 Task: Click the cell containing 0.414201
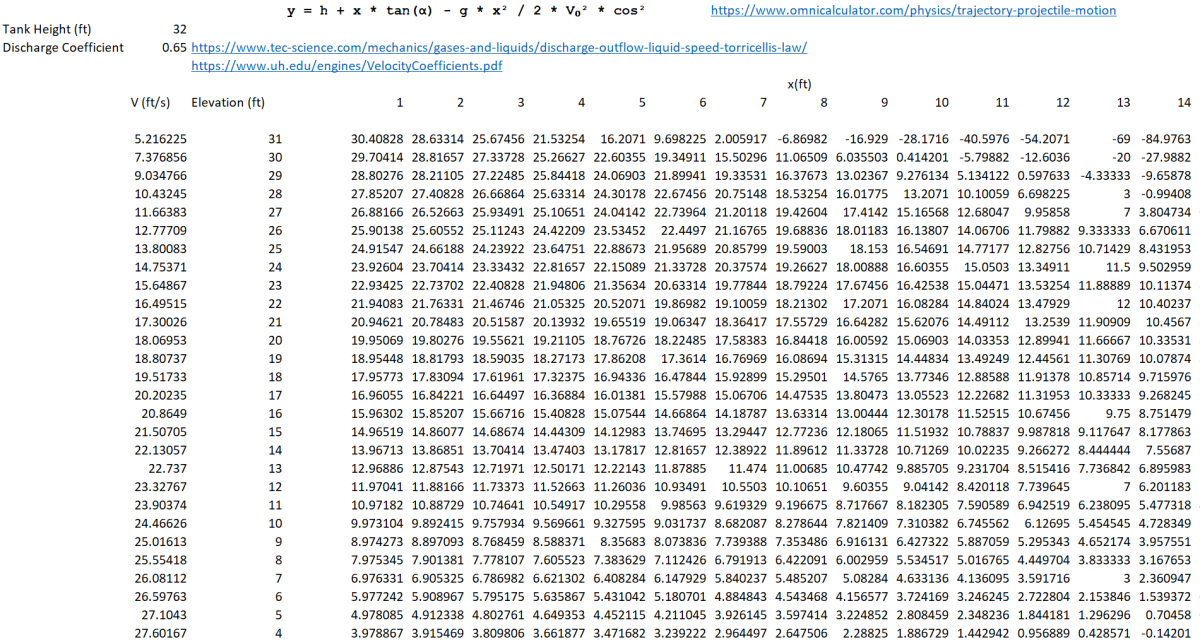click(924, 157)
